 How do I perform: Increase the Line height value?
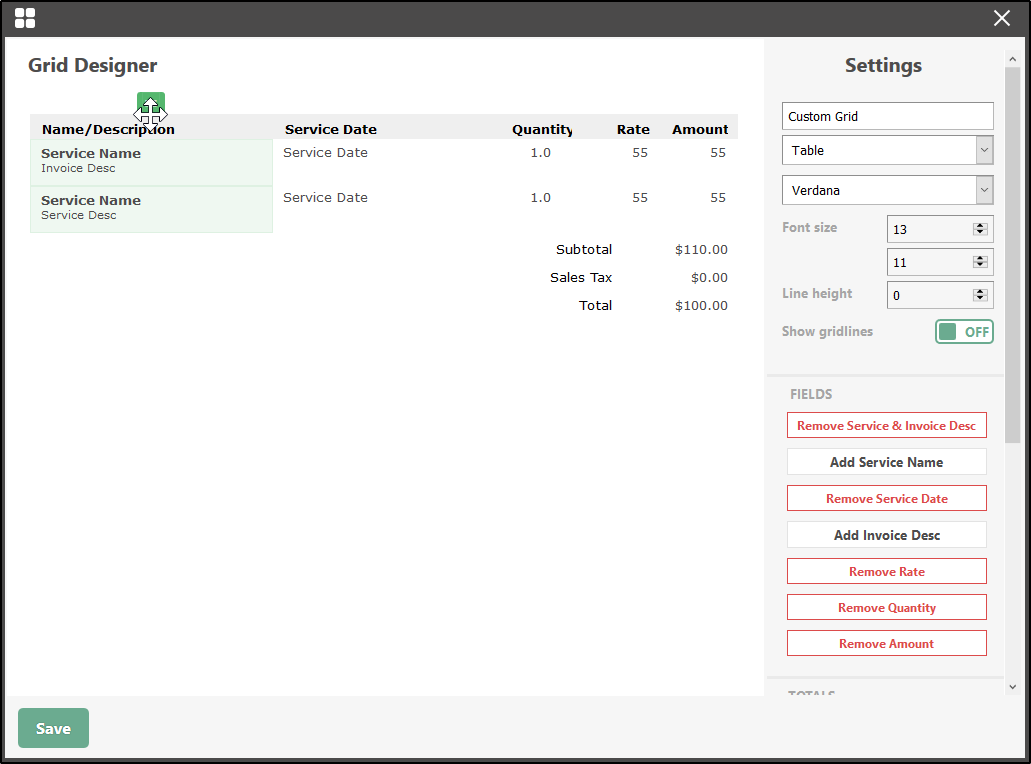(978, 289)
